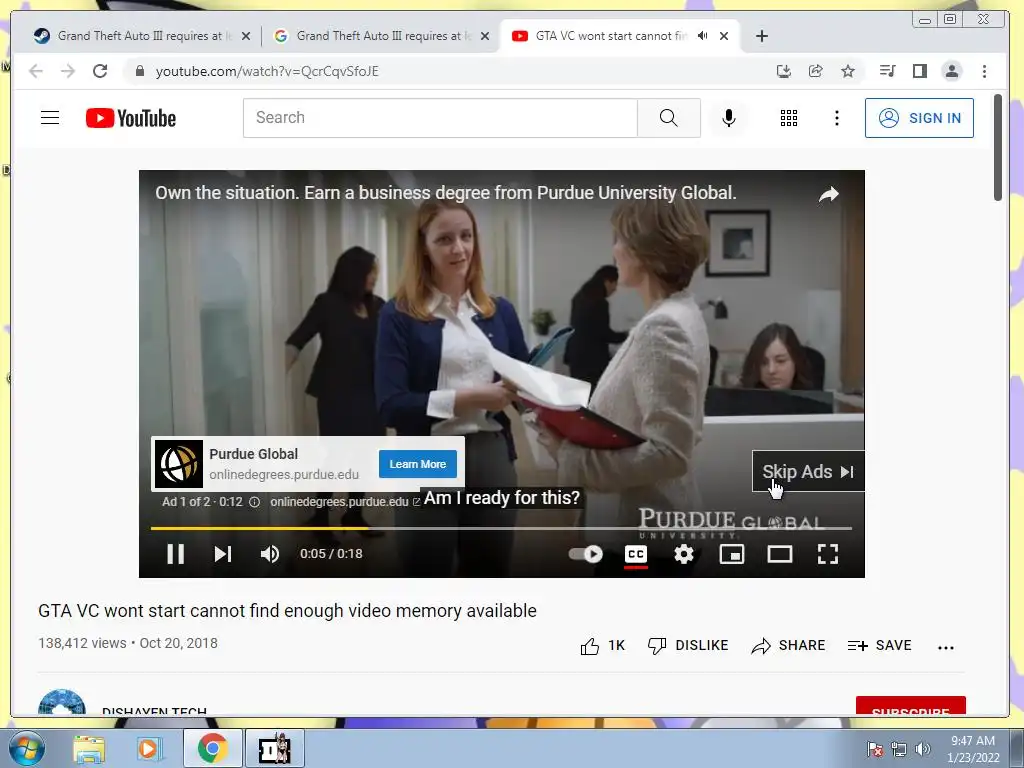
Task: Open YouTube settings three-dot menu
Action: tap(837, 118)
